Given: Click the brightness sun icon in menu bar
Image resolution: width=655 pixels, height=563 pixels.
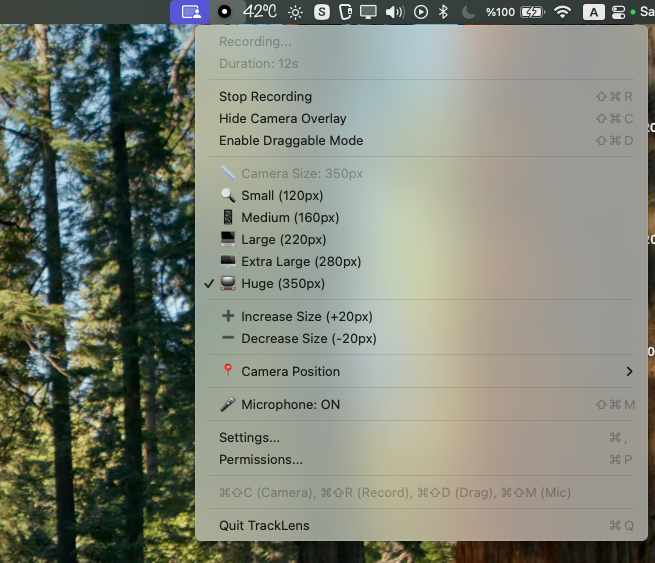Looking at the screenshot, I should tap(295, 12).
